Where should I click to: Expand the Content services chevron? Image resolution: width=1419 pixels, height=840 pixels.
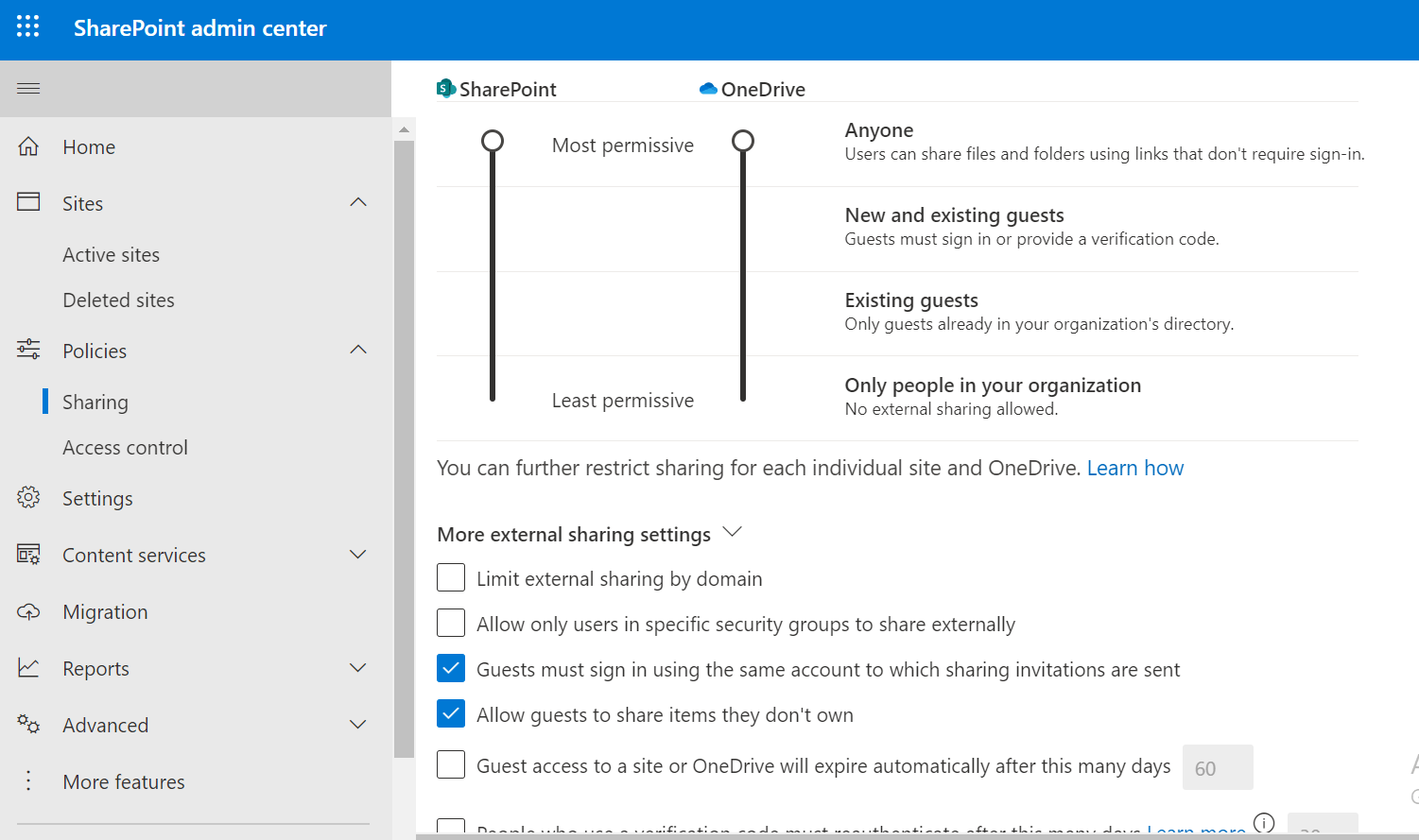358,555
